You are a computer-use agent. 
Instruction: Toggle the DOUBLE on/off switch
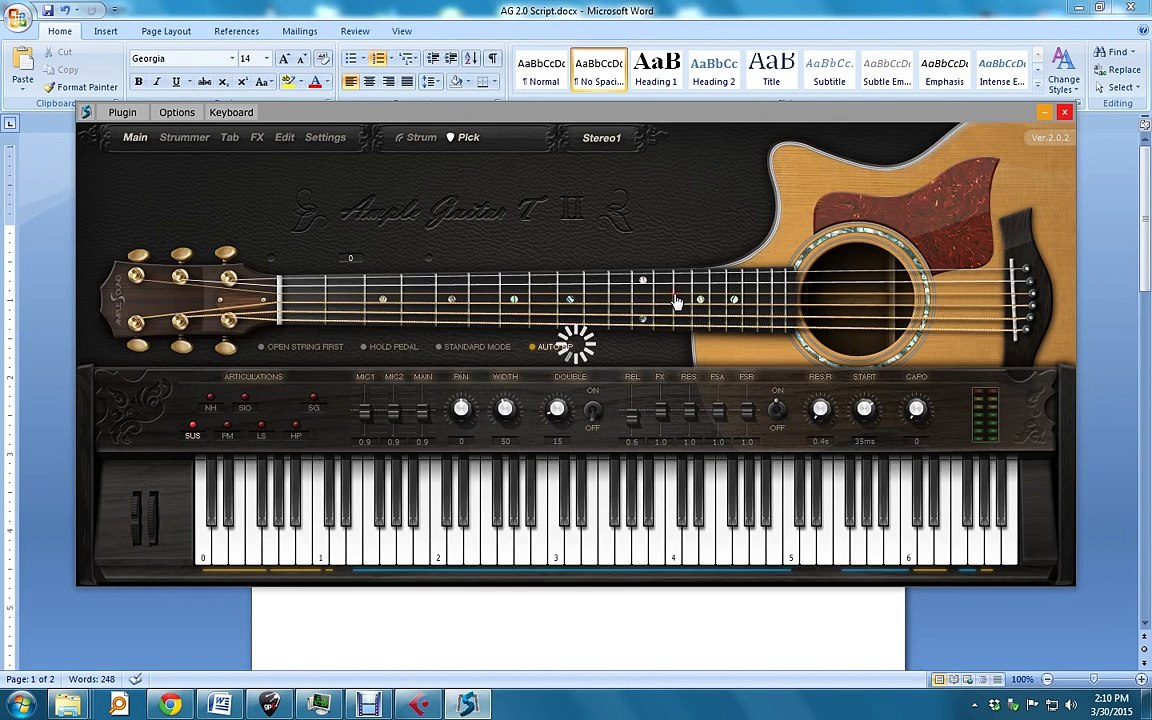[x=593, y=410]
